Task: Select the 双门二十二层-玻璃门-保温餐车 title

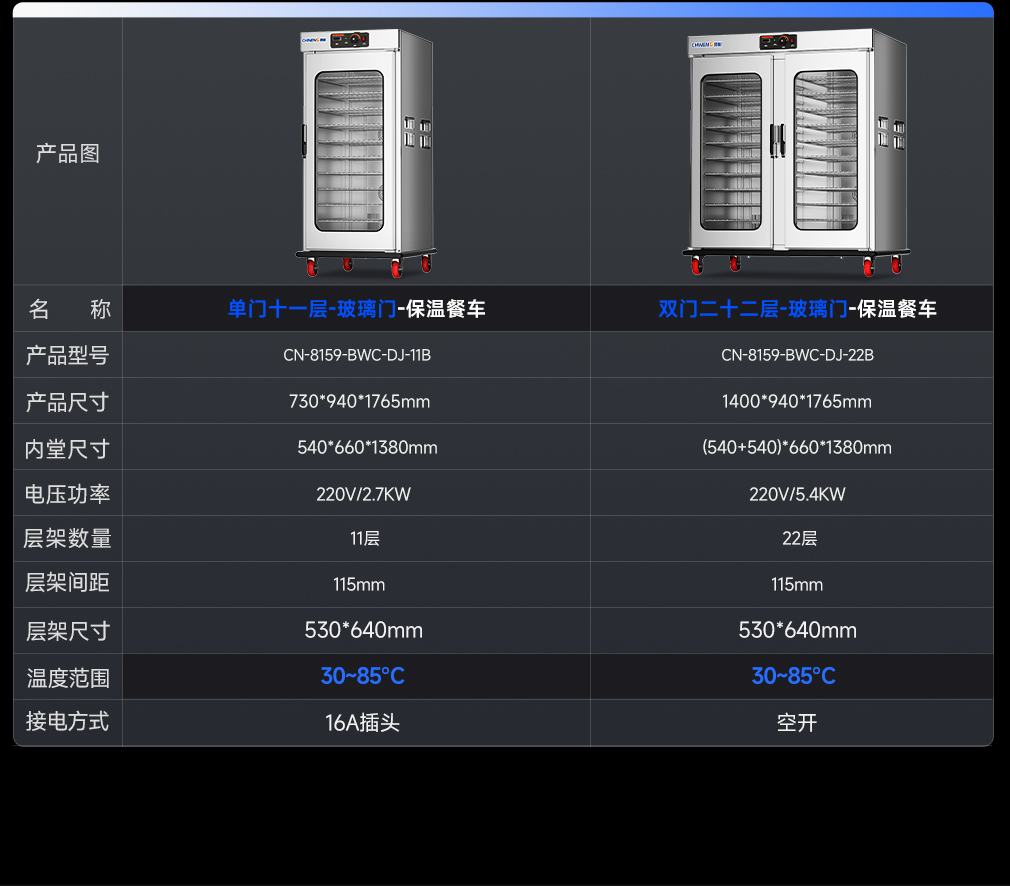Action: [x=797, y=309]
